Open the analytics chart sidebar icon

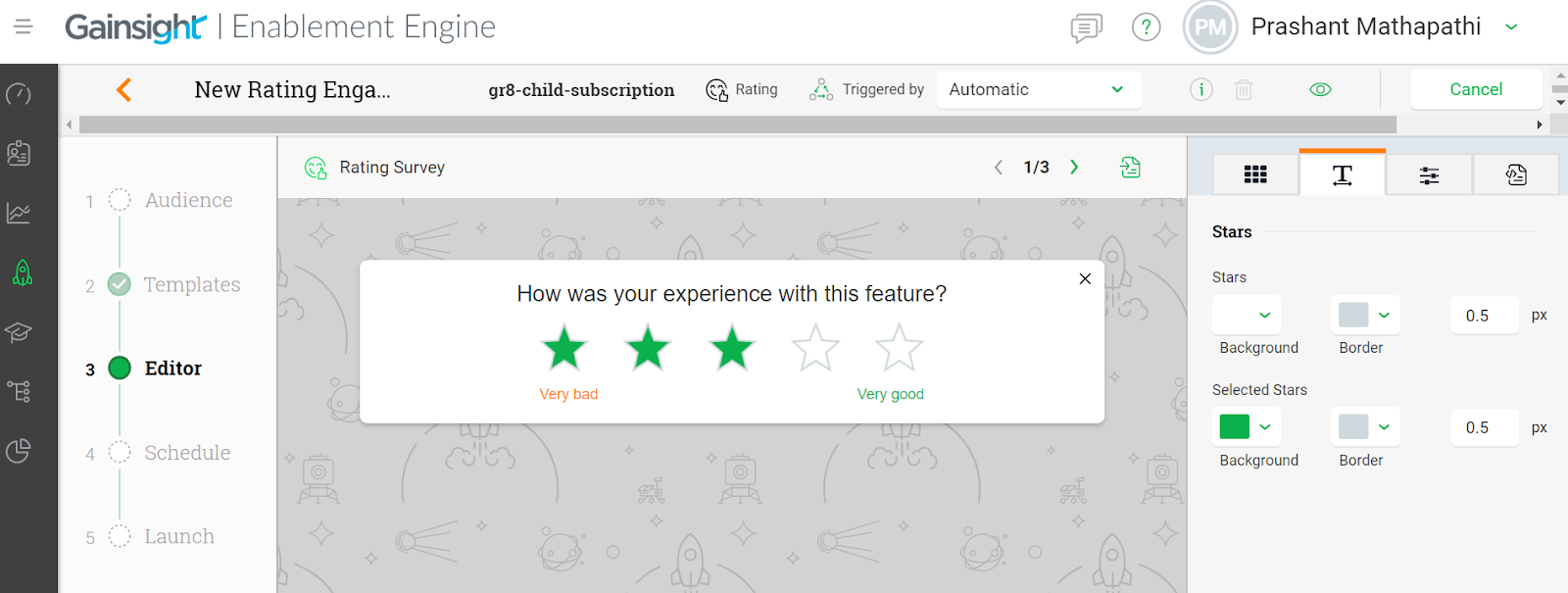[x=19, y=213]
